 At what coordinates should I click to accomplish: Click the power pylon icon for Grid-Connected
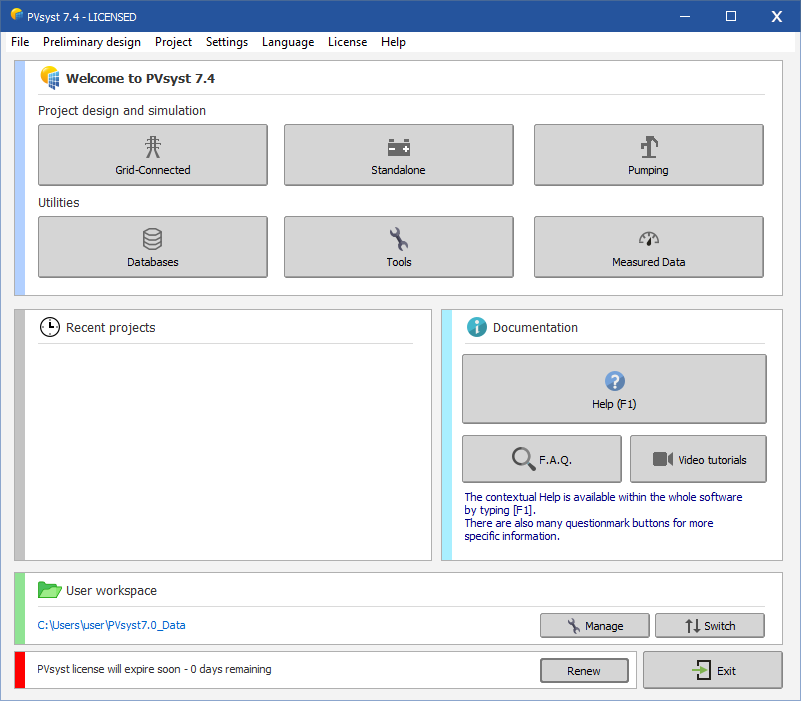(153, 147)
